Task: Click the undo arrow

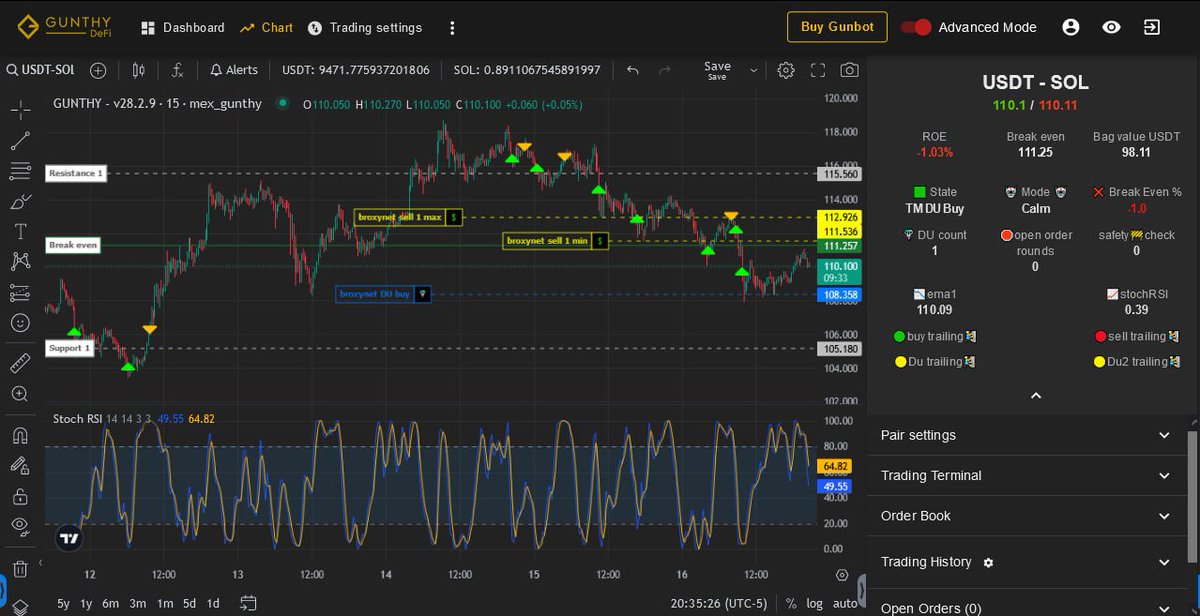Action: [x=633, y=70]
